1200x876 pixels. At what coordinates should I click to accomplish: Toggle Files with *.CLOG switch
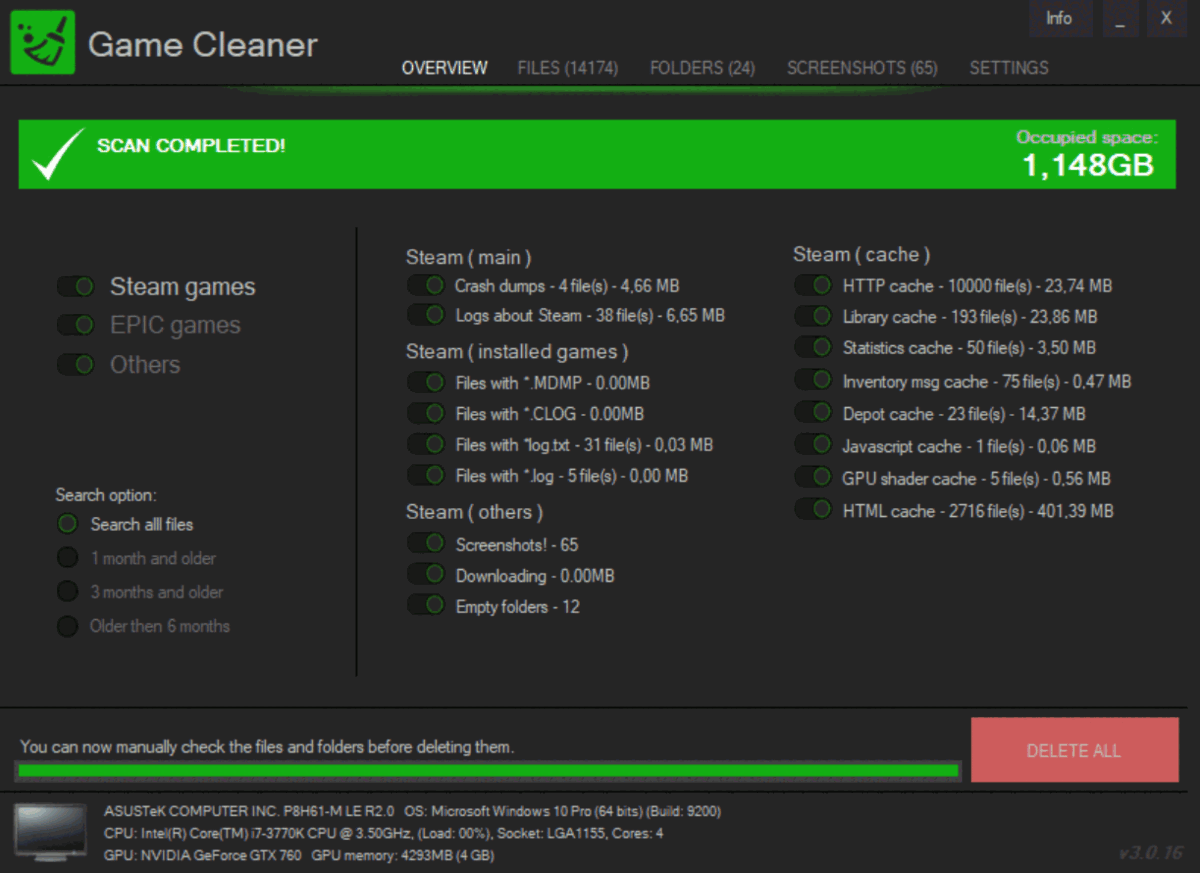[x=426, y=413]
